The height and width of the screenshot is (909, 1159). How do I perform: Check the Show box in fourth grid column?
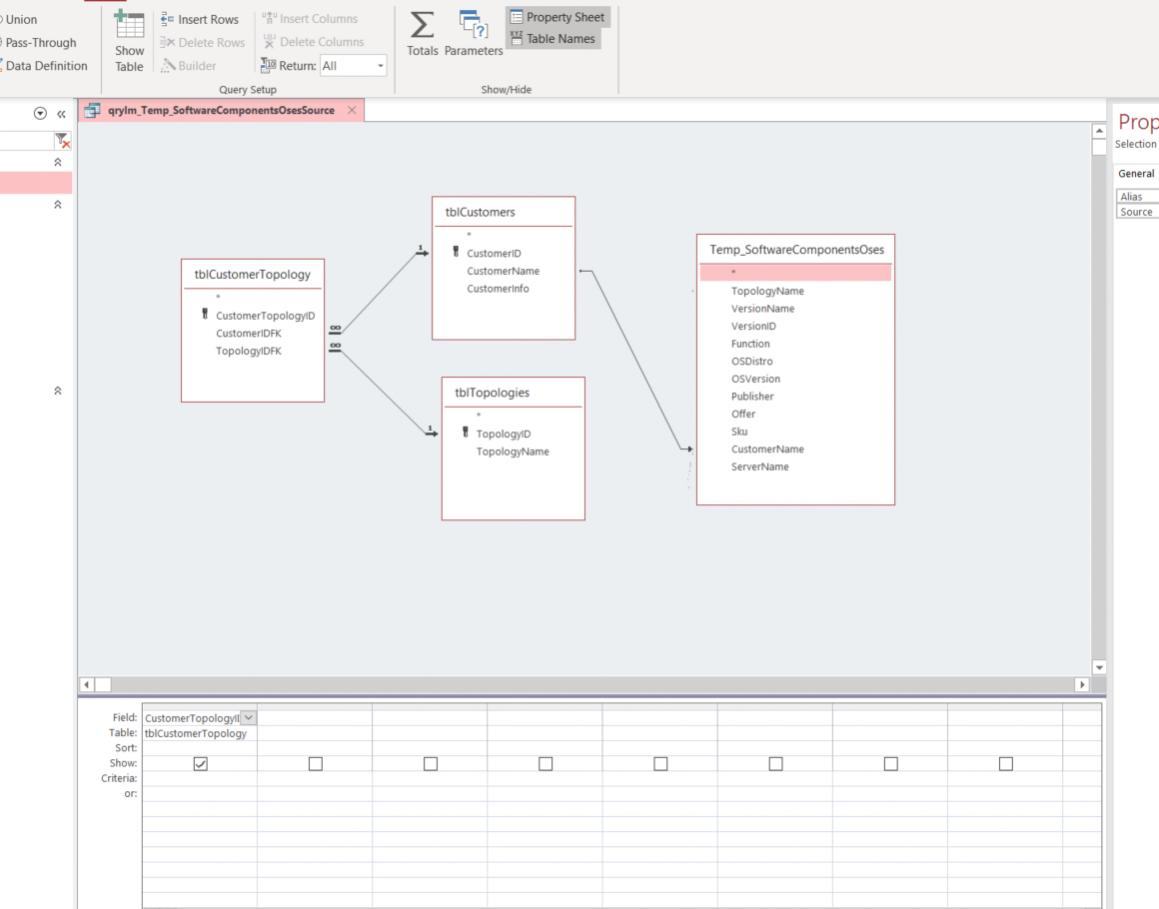click(x=545, y=763)
